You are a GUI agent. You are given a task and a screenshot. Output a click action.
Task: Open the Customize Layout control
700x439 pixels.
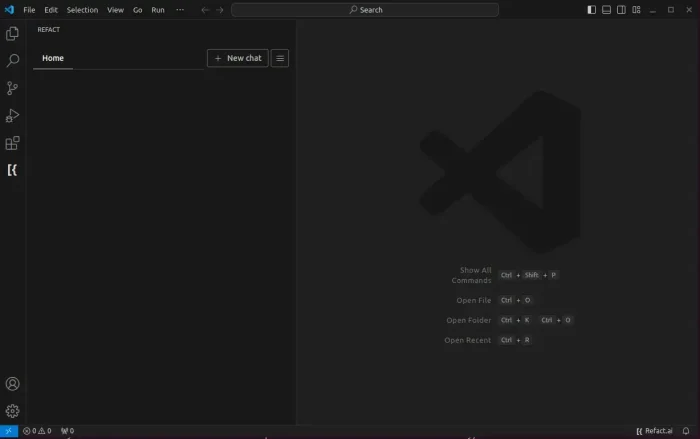pos(636,10)
